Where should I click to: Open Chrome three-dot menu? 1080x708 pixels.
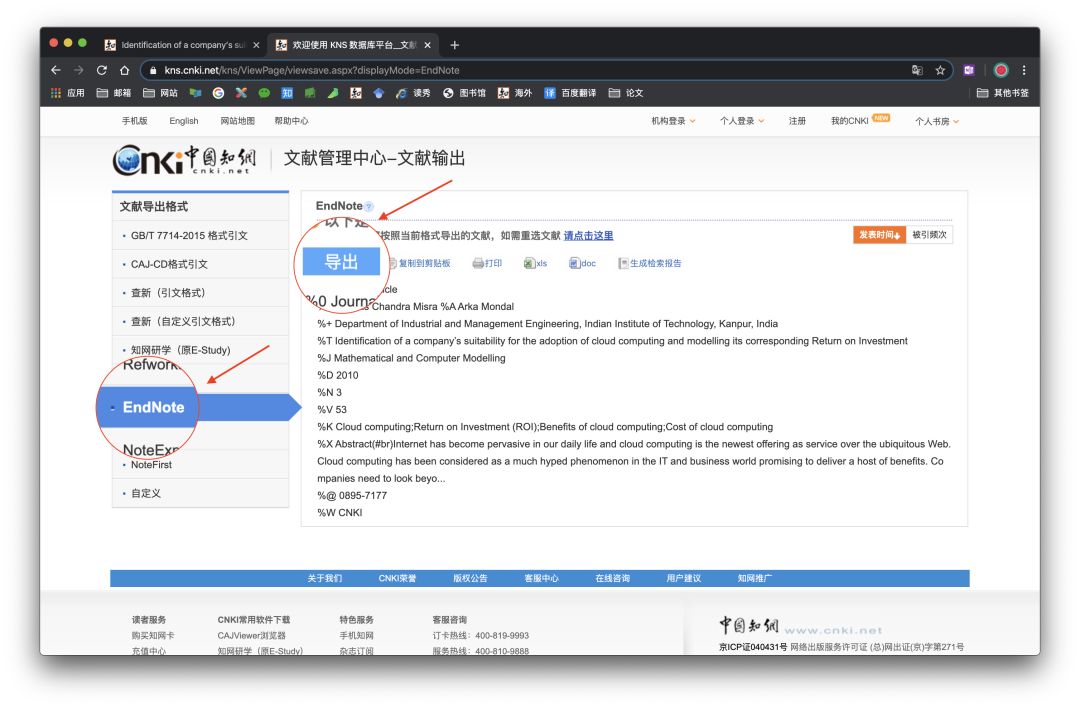click(x=1024, y=70)
